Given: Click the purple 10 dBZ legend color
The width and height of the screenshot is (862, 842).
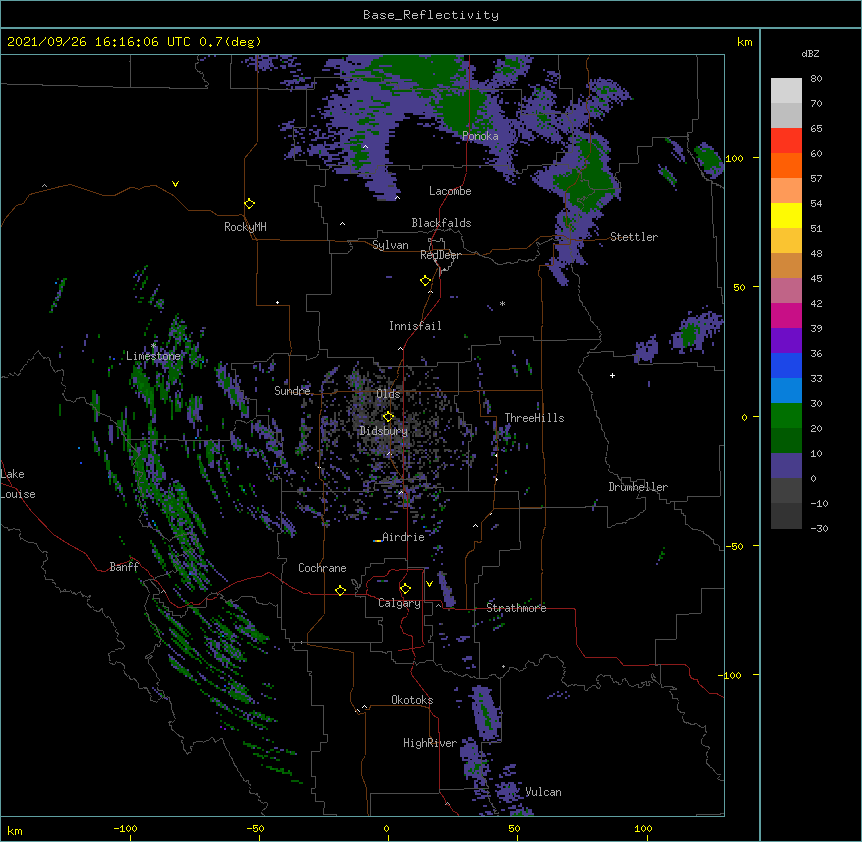Looking at the screenshot, I should pyautogui.click(x=786, y=466).
